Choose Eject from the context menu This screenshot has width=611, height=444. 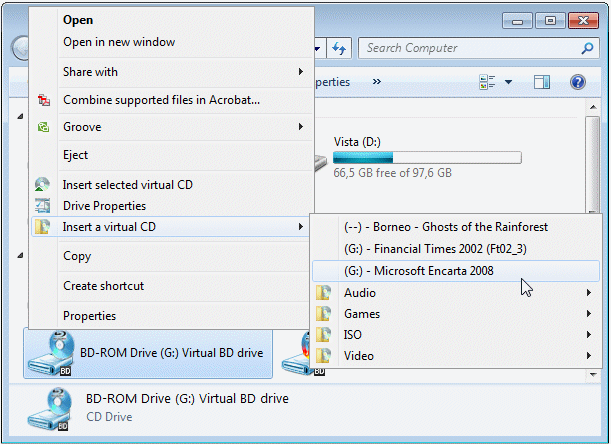click(76, 155)
